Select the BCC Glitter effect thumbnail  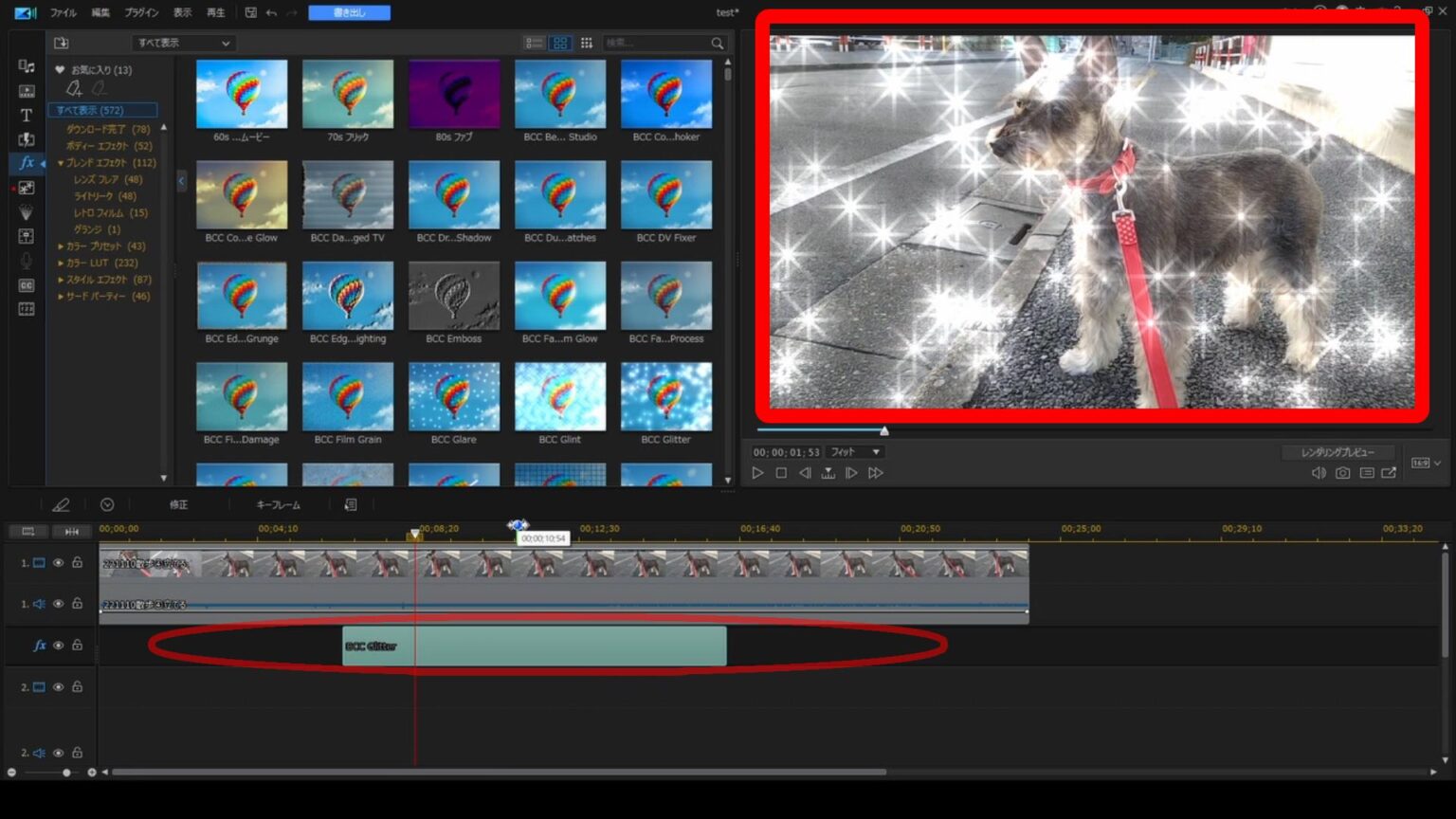pyautogui.click(x=665, y=398)
